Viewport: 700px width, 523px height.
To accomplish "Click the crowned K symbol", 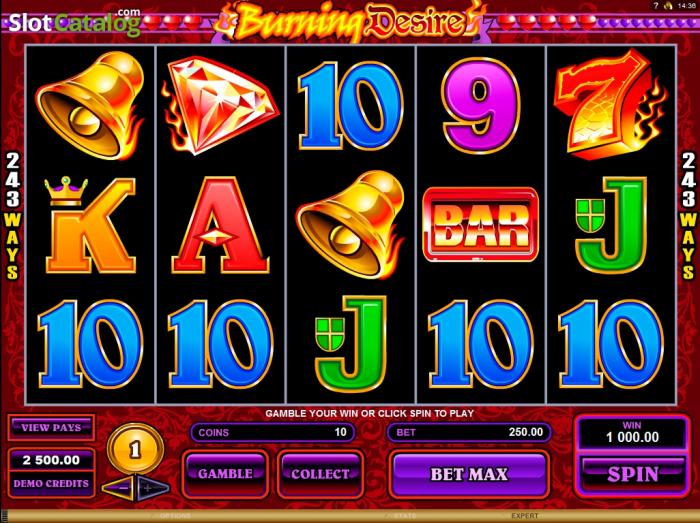I will (x=90, y=225).
